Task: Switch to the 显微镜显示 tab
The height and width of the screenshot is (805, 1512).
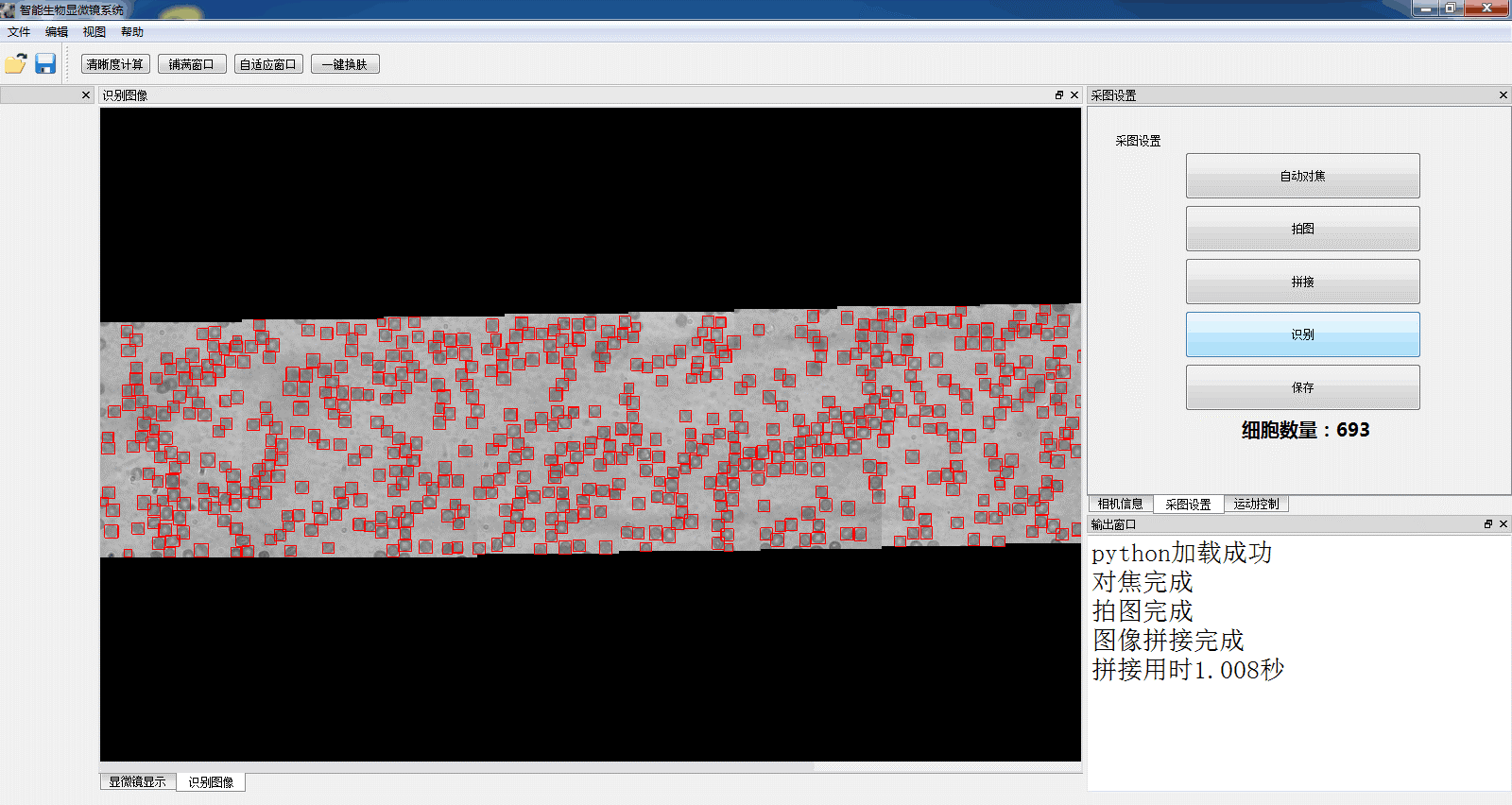Action: coord(137,782)
